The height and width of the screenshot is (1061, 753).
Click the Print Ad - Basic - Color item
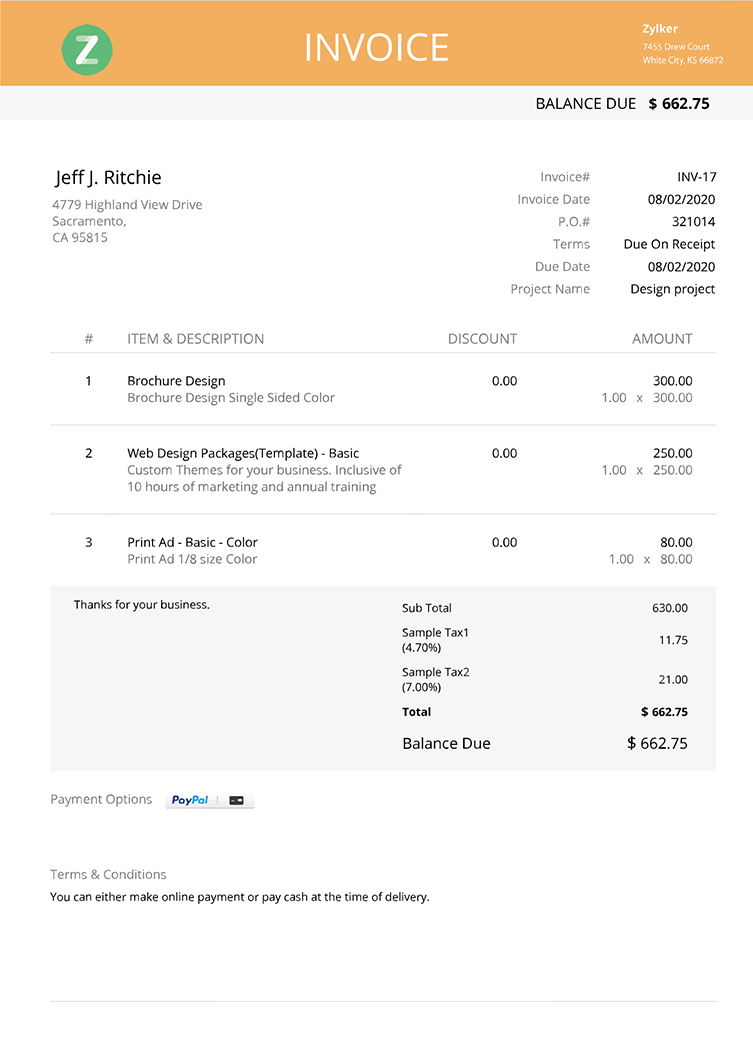point(192,542)
